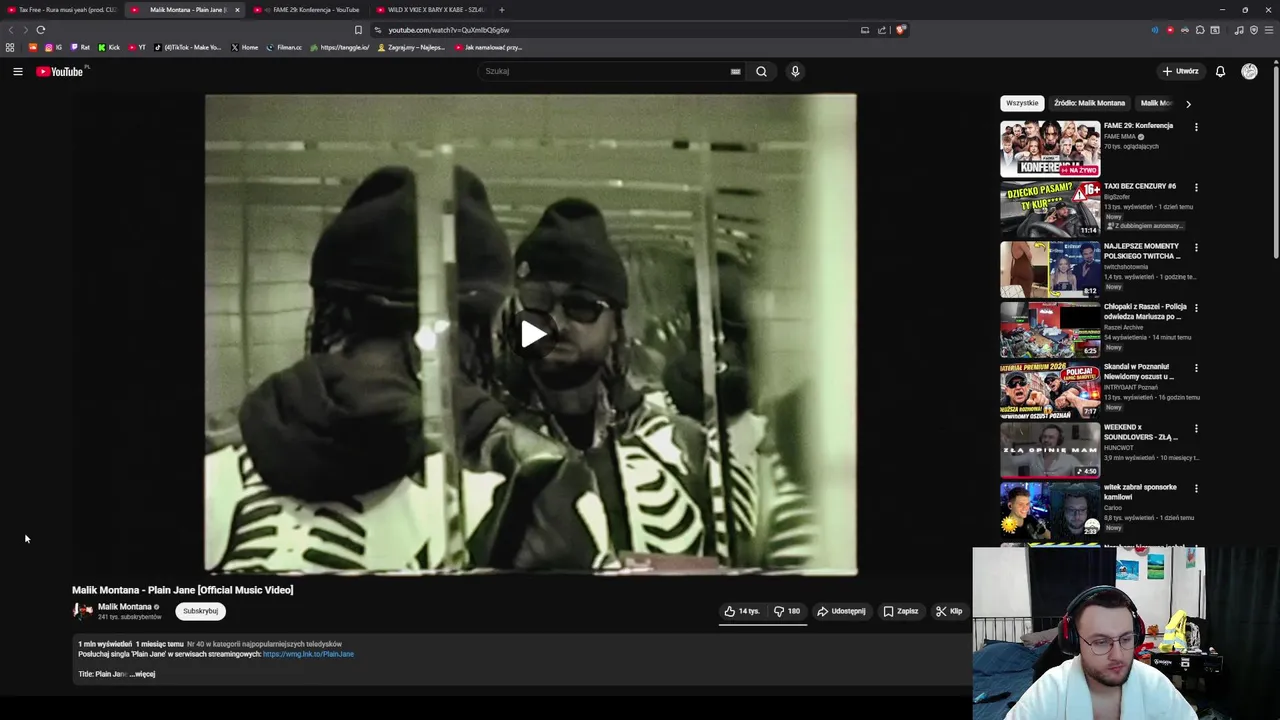This screenshot has height=720, width=1280.
Task: Subscribe using the Subskrybuj button
Action: (x=200, y=611)
